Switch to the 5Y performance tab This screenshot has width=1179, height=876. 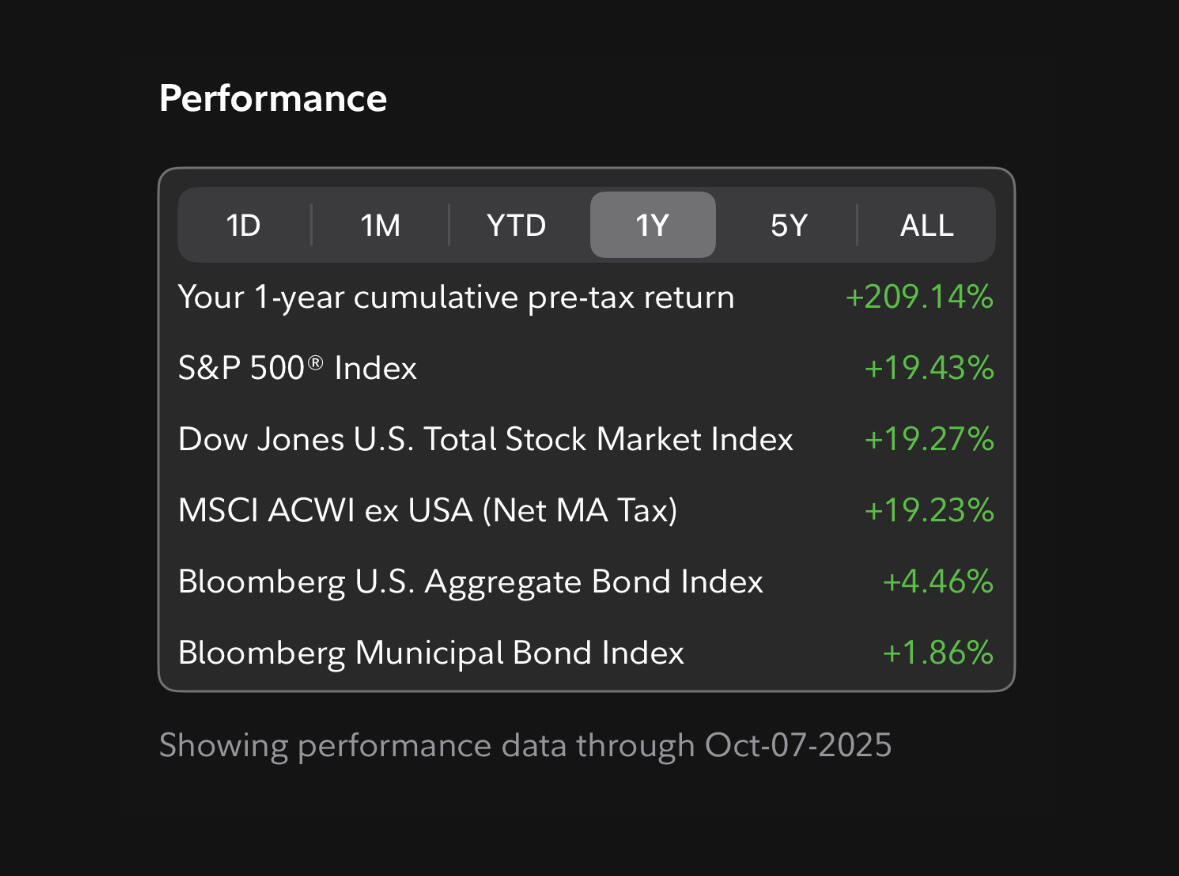click(789, 225)
